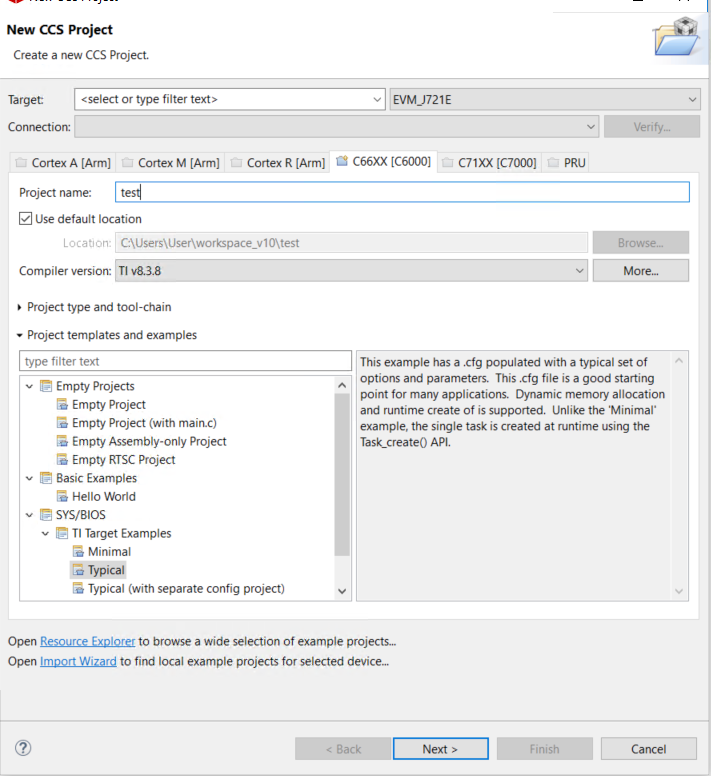Click the Hello World example icon
The width and height of the screenshot is (711, 776).
tap(63, 496)
